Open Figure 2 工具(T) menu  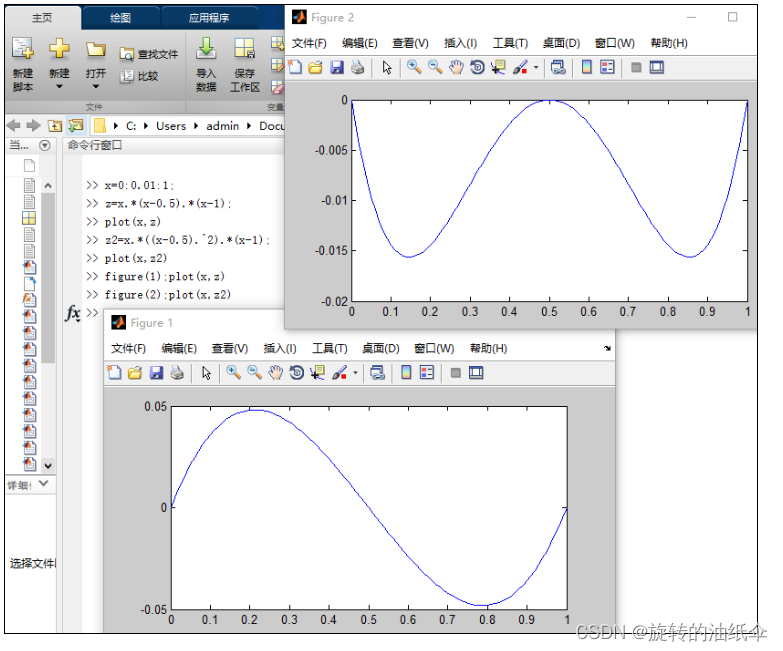[x=510, y=43]
